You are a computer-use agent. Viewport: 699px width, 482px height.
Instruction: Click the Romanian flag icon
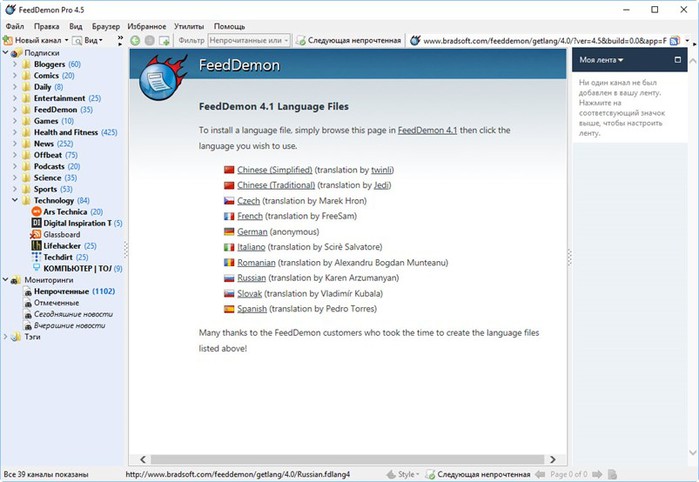coord(229,263)
